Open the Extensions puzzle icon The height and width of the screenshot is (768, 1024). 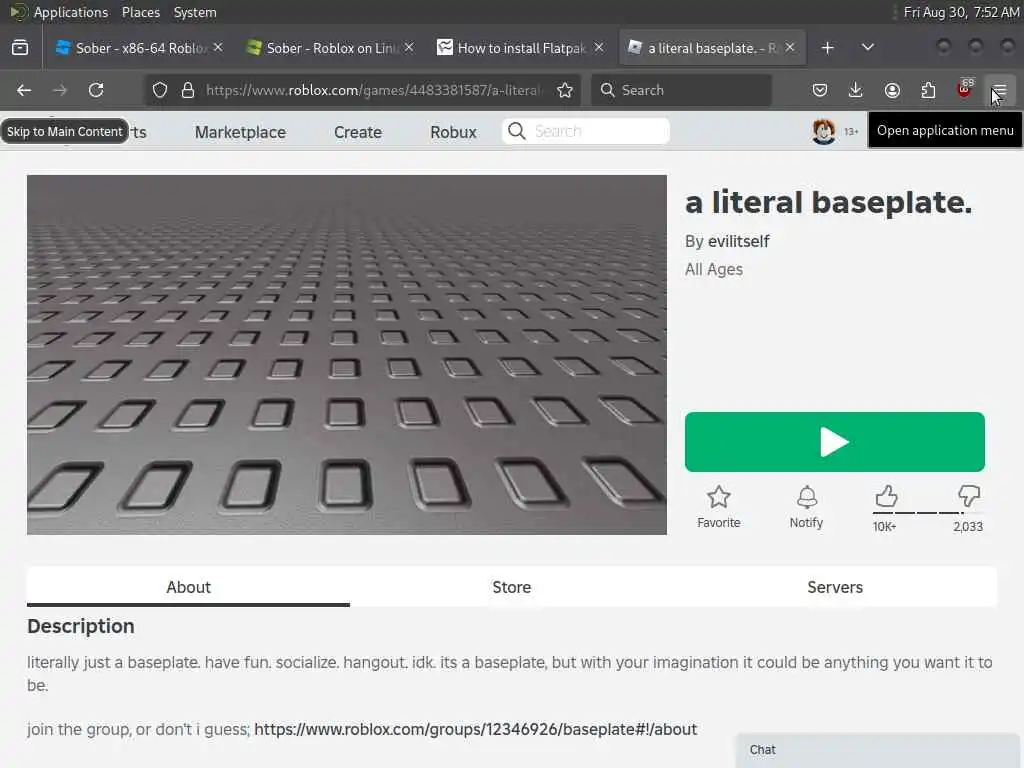pyautogui.click(x=928, y=90)
